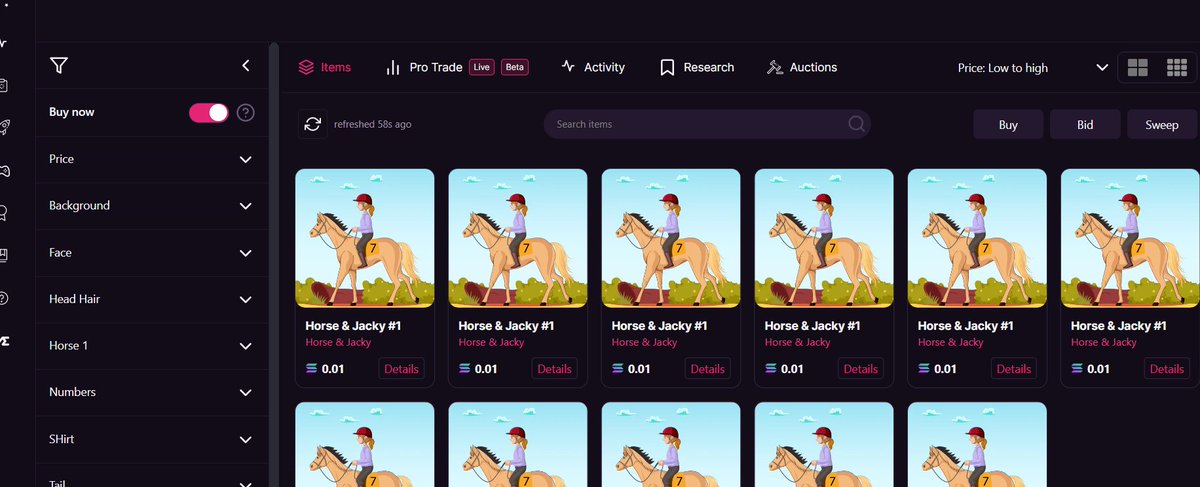The image size is (1200, 487).
Task: Click the Bid button
Action: (1085, 125)
